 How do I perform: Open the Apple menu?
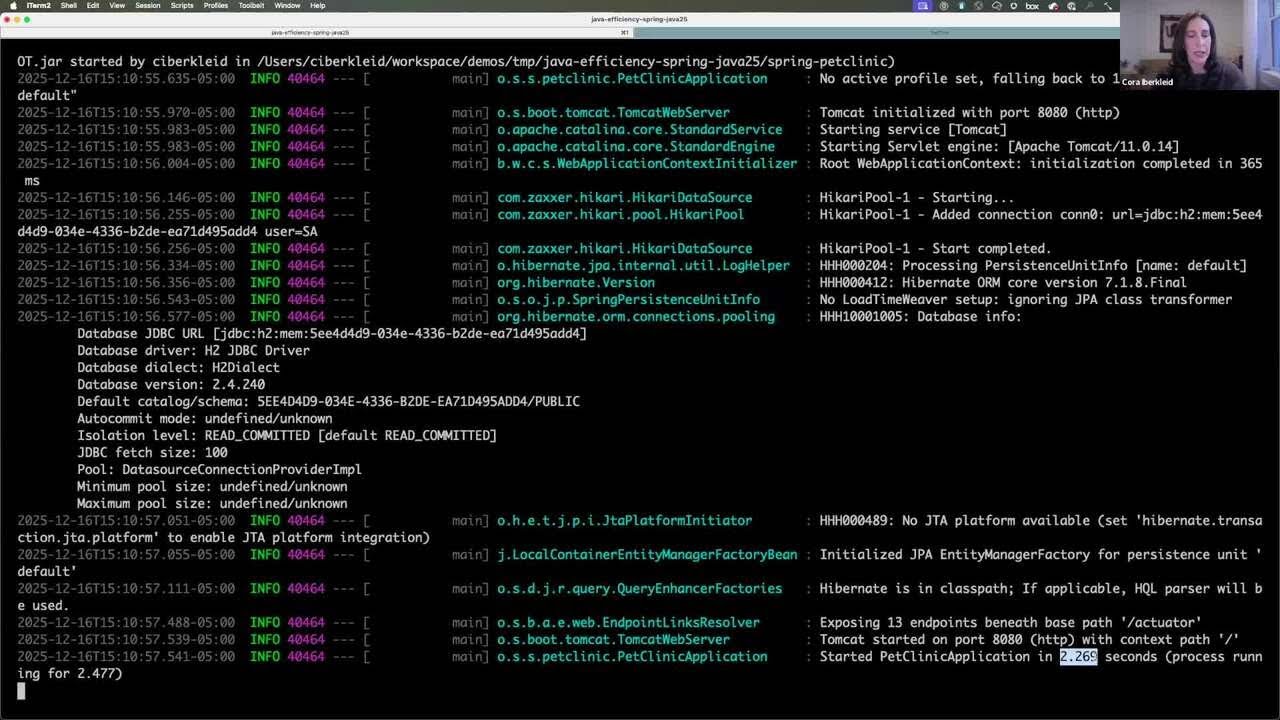click(x=13, y=5)
